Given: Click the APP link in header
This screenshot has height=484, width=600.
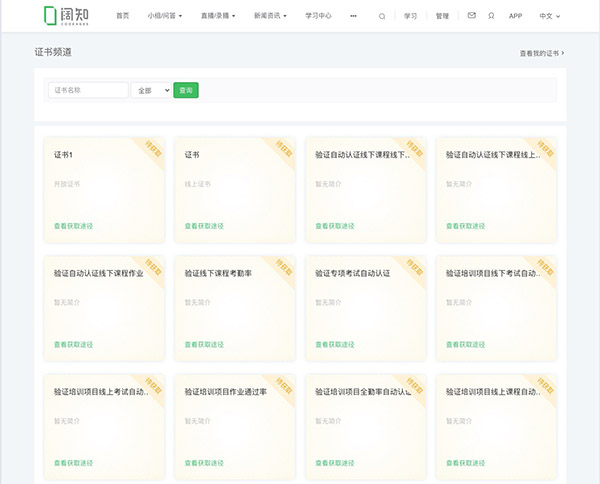Looking at the screenshot, I should (x=515, y=16).
